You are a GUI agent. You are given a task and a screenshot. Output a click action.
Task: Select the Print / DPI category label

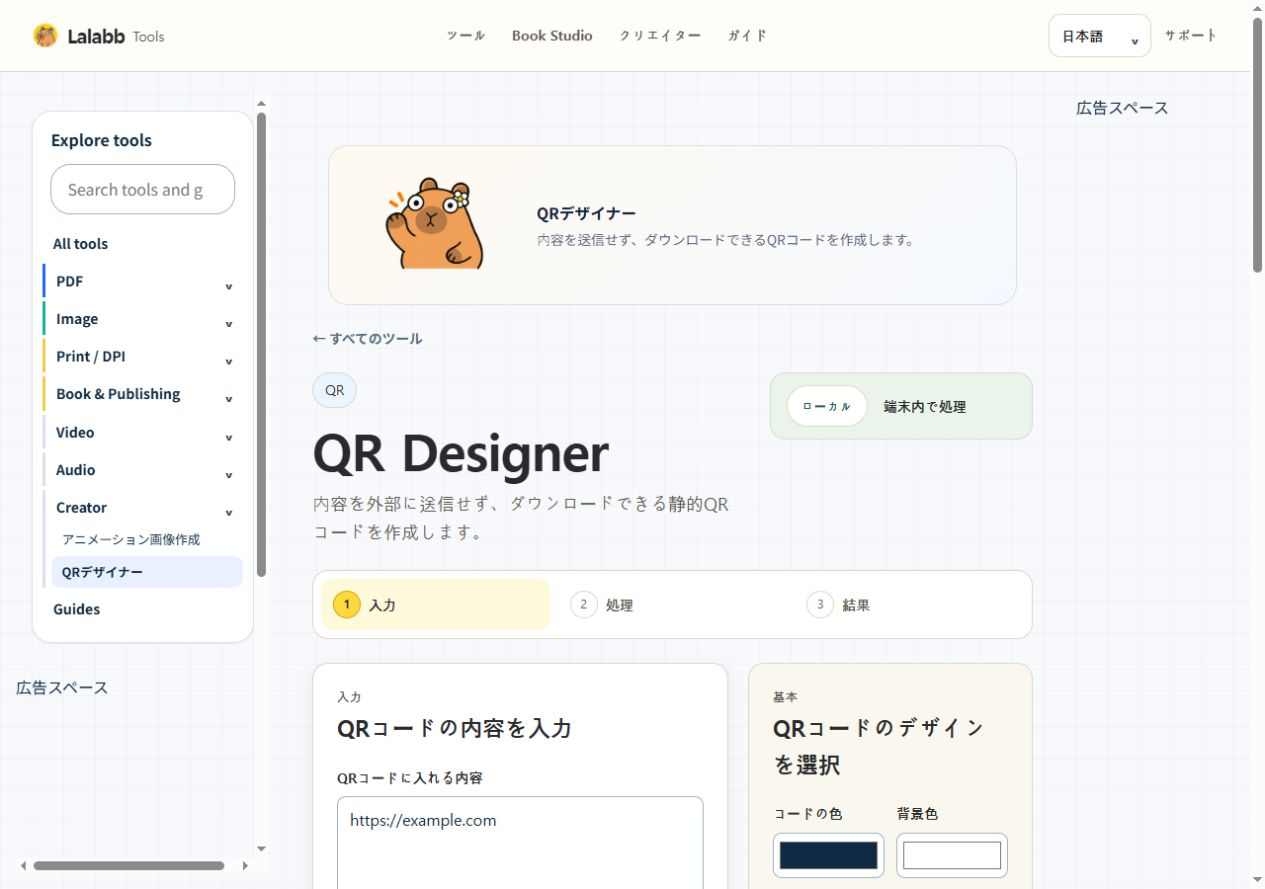90,356
